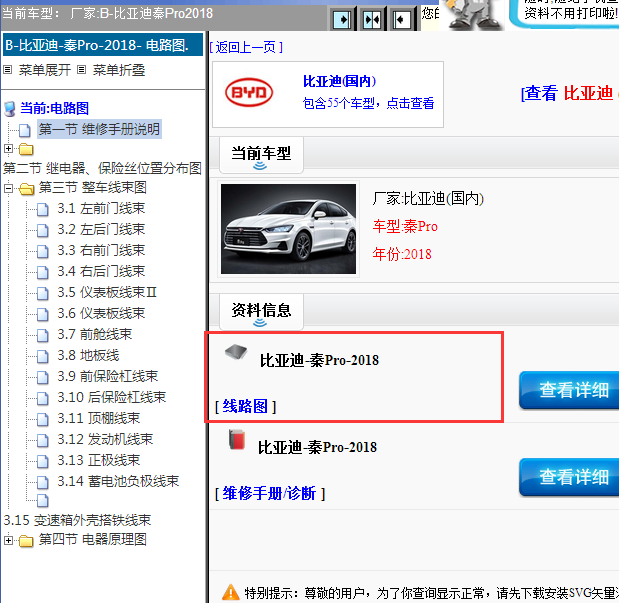Viewport: 619px width, 603px height.
Task: Open 3.14 蓄电池负极线束
Action: (x=118, y=481)
